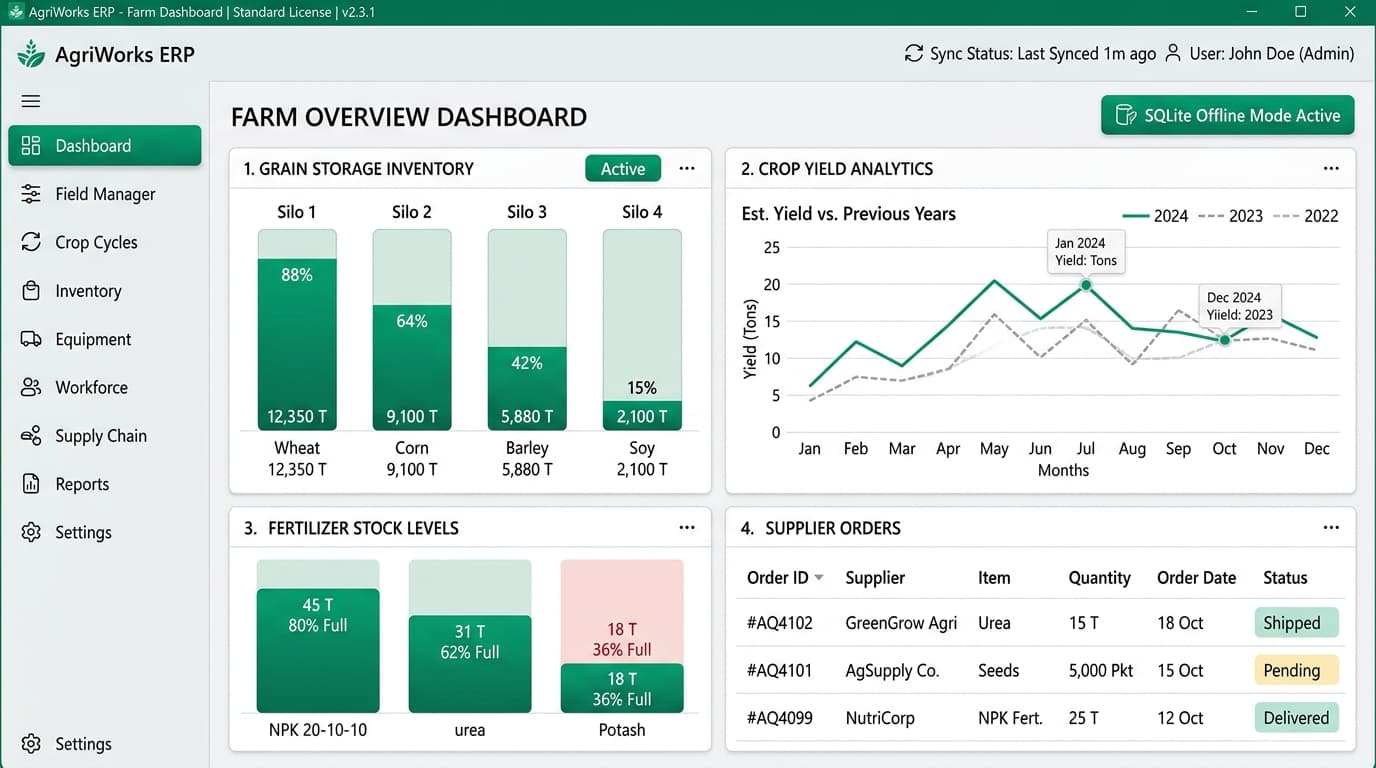Click supplier name NutriCorp
The image size is (1376, 768).
point(880,718)
